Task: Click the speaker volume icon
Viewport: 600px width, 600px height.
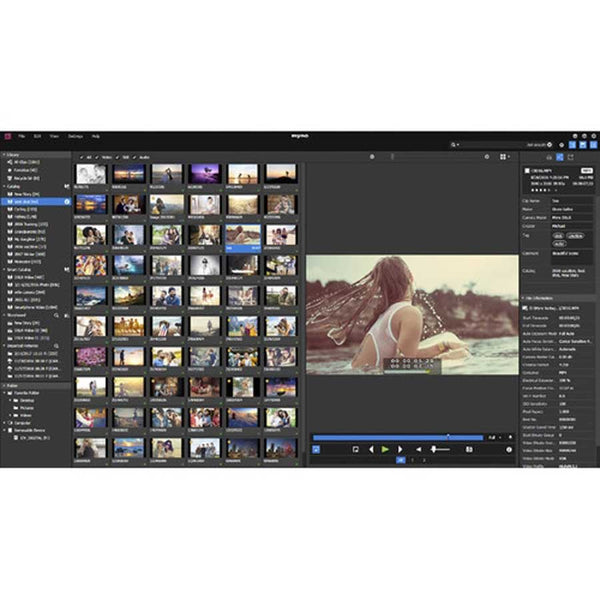Action: [420, 450]
